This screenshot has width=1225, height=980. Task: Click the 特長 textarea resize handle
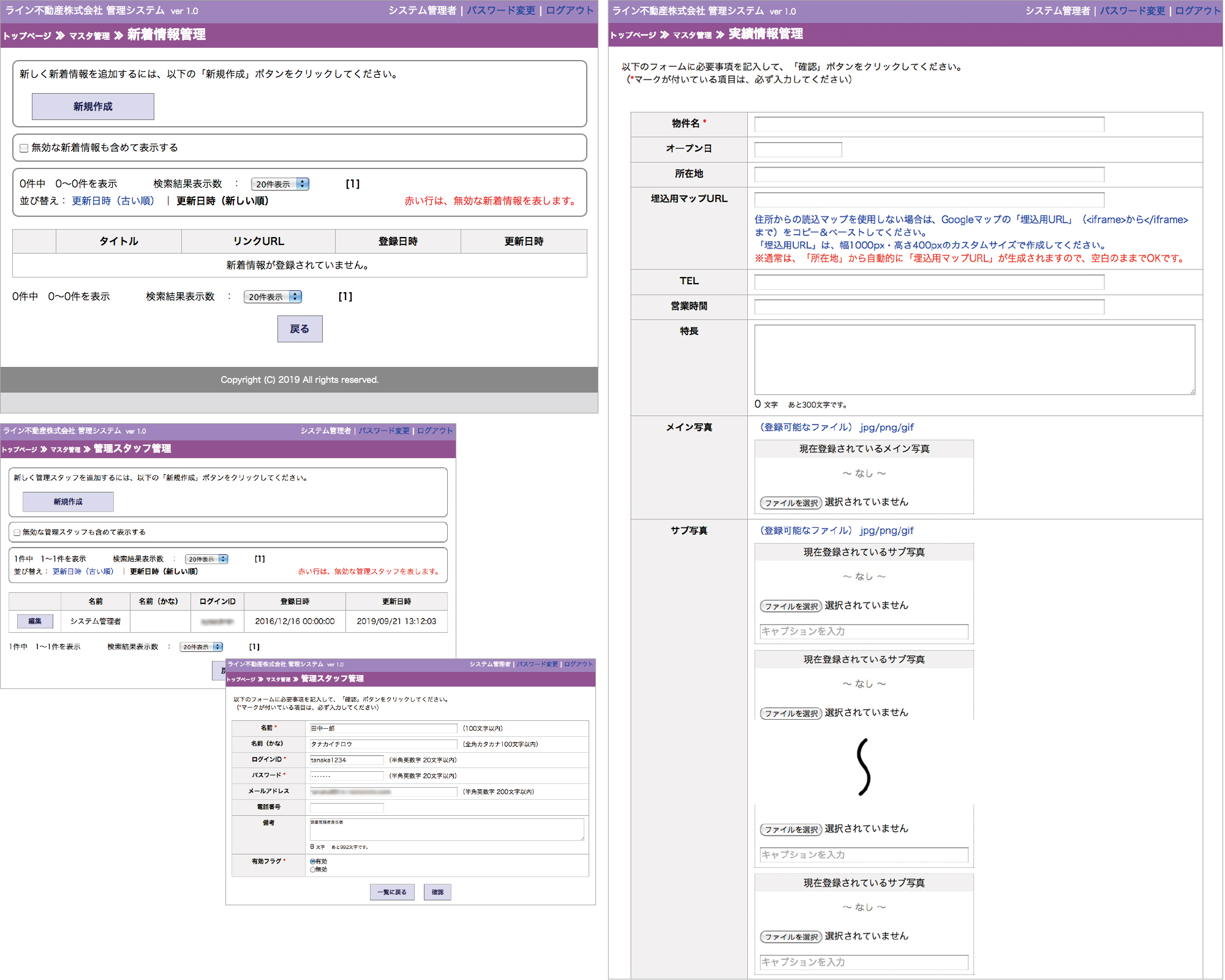coord(1192,391)
